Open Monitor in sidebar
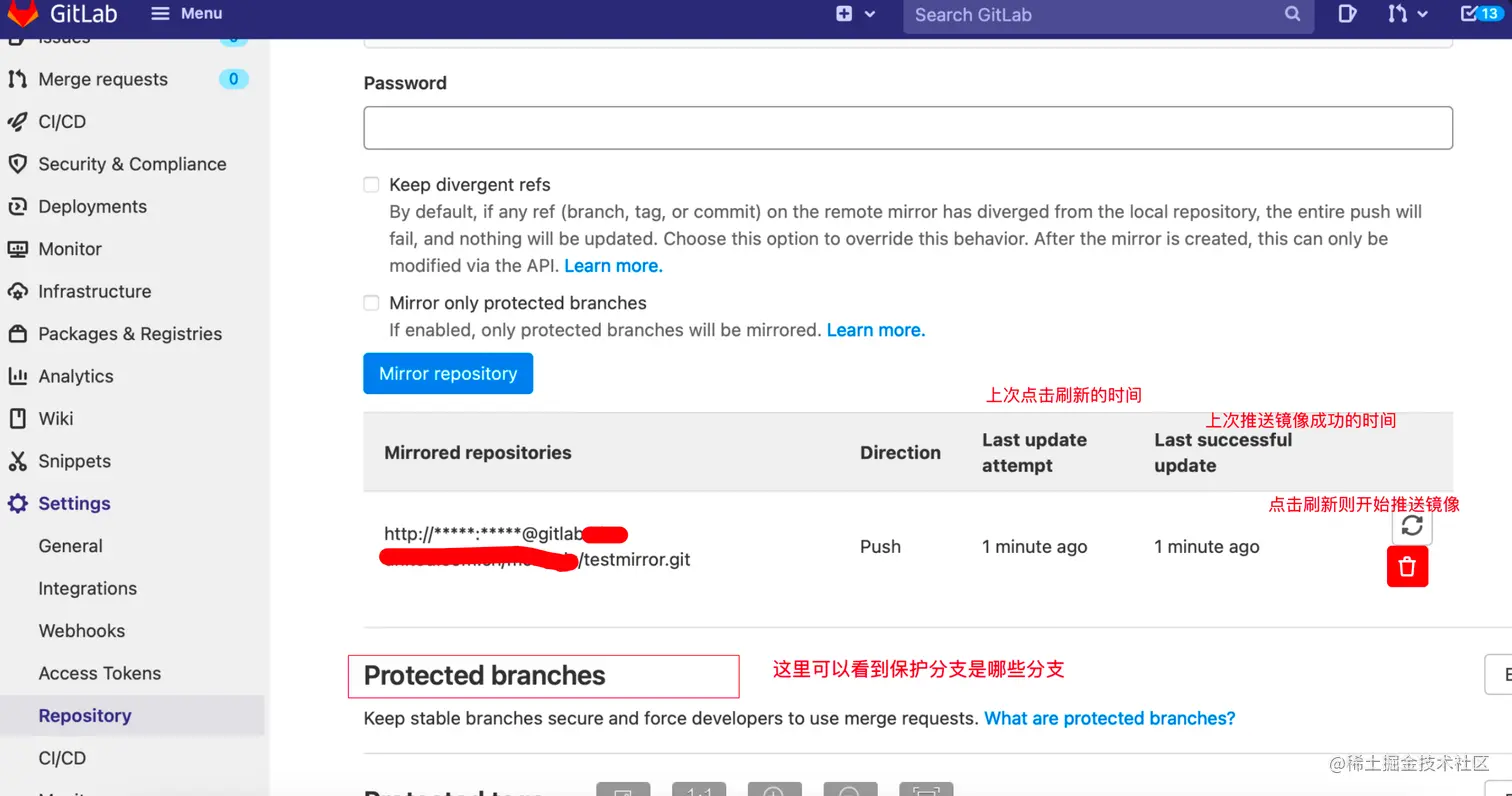Viewport: 1512px width, 796px height. pyautogui.click(x=70, y=249)
